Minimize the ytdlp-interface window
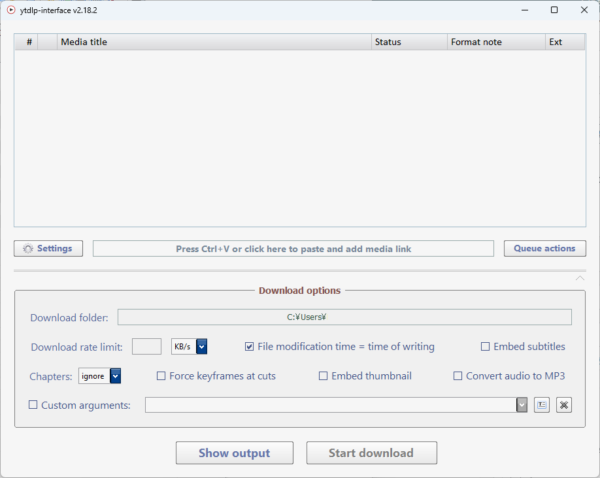The image size is (600, 478). point(521,10)
